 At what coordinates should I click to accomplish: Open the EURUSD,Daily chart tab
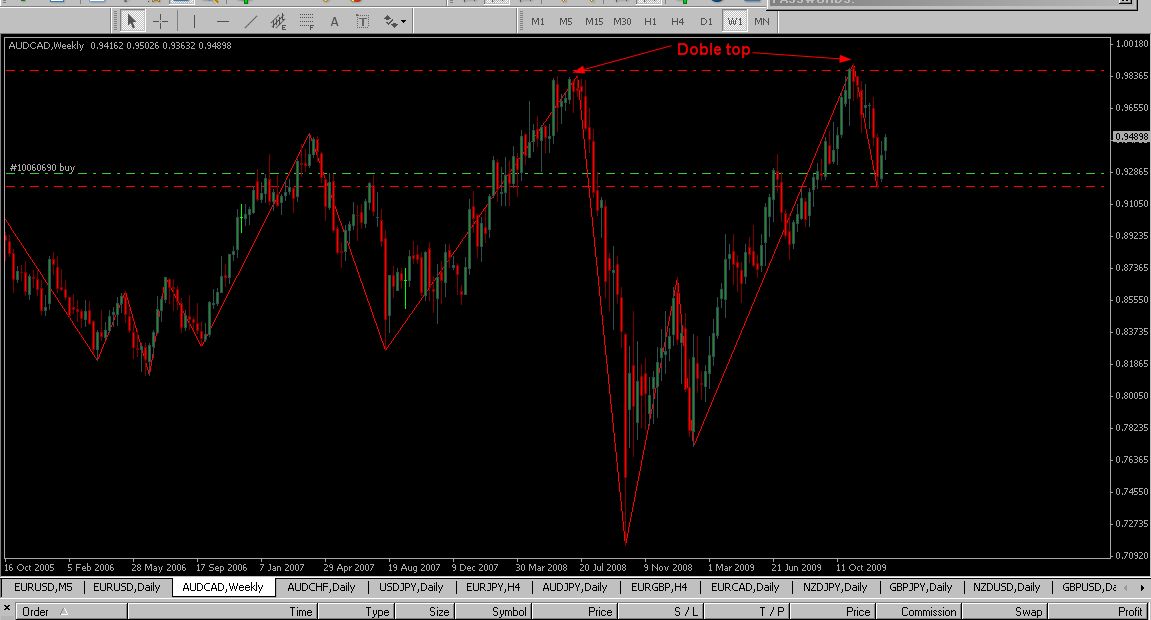(126, 587)
